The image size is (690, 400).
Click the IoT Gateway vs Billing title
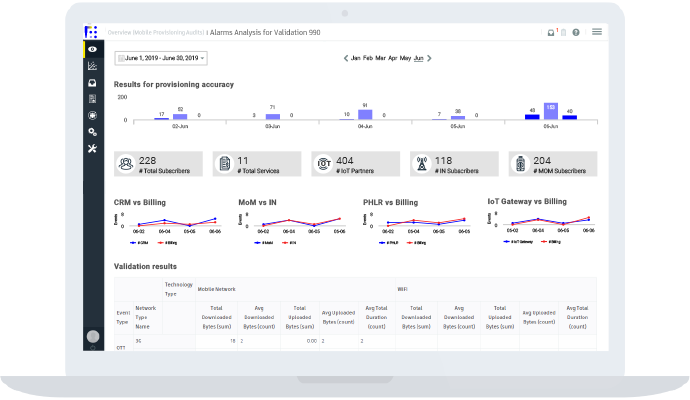point(527,202)
